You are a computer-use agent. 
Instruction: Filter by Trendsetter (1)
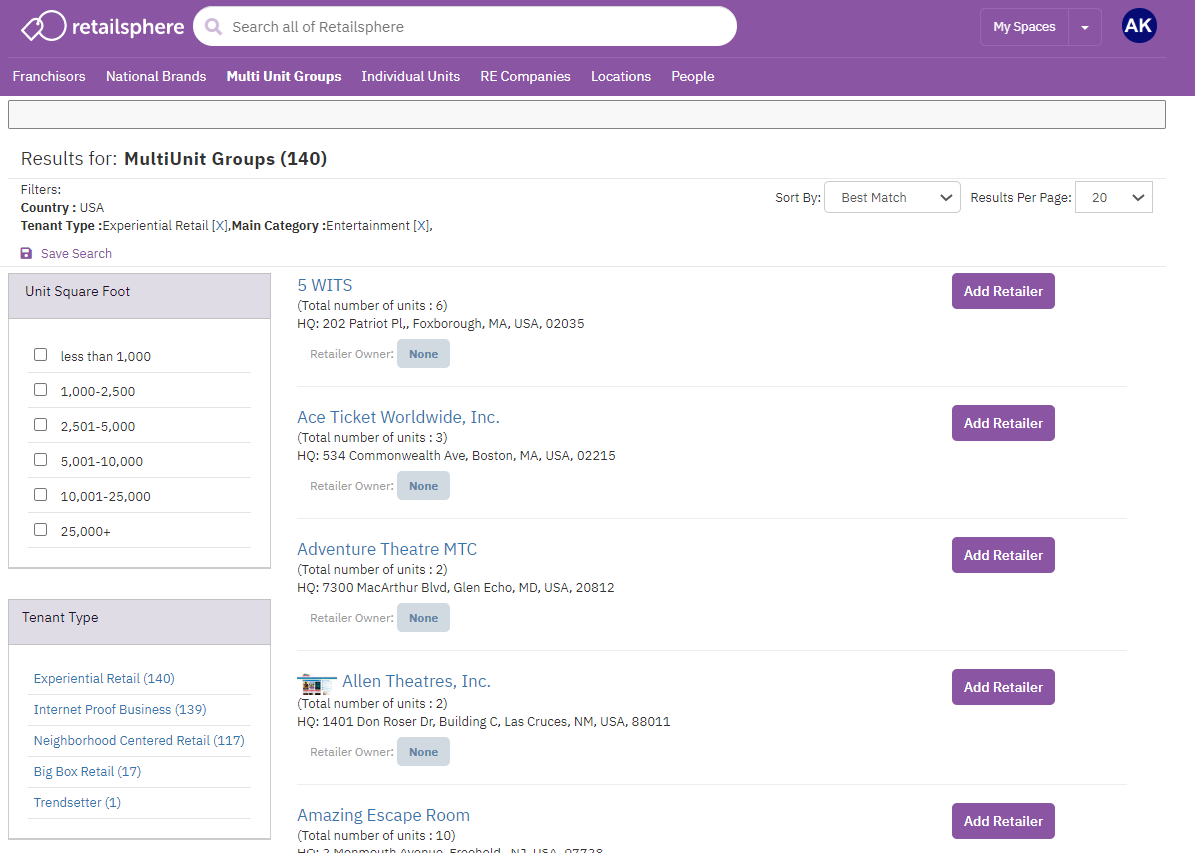(77, 803)
